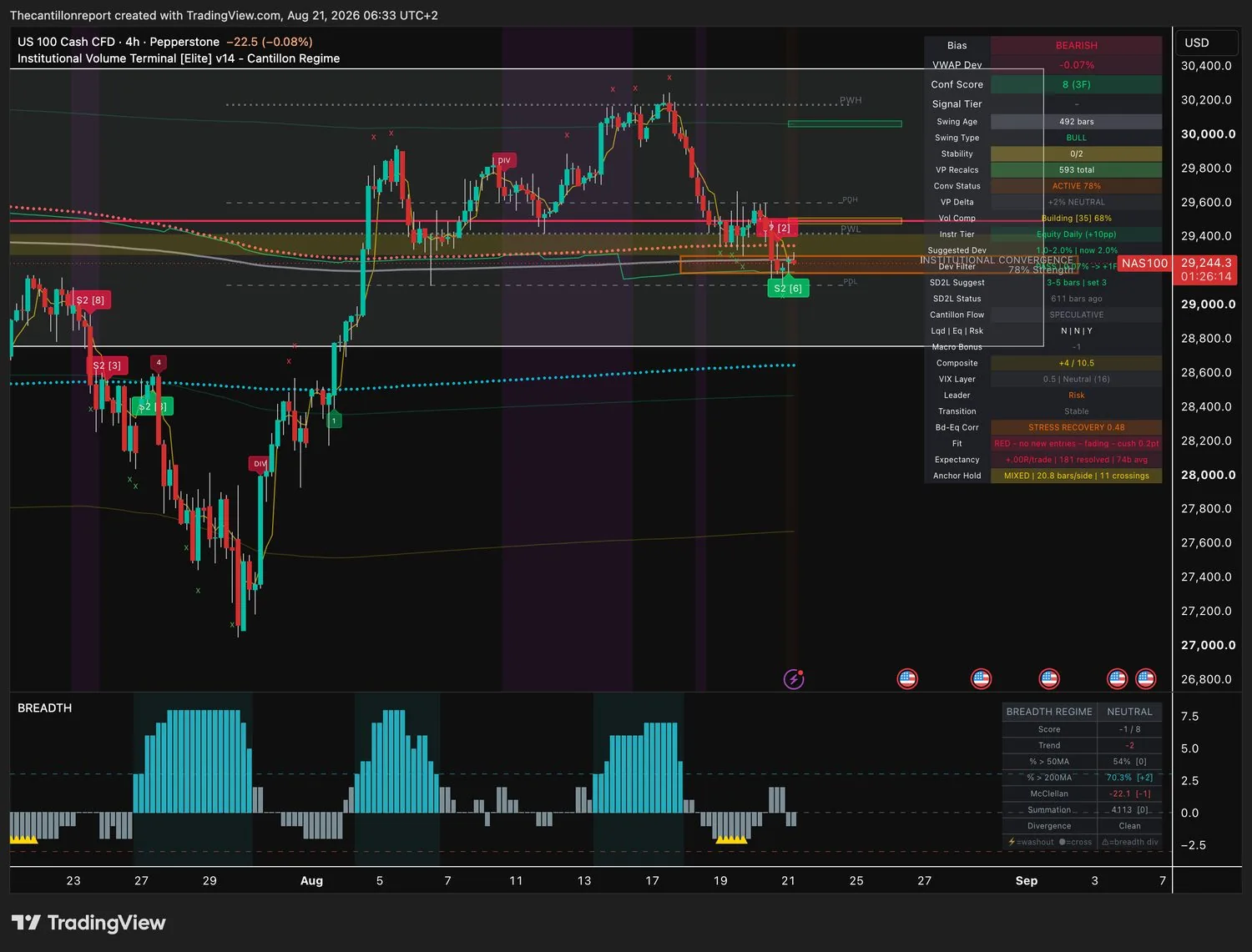The width and height of the screenshot is (1252, 952).
Task: Click the BREADTH REGIME table header
Action: pos(1049,712)
